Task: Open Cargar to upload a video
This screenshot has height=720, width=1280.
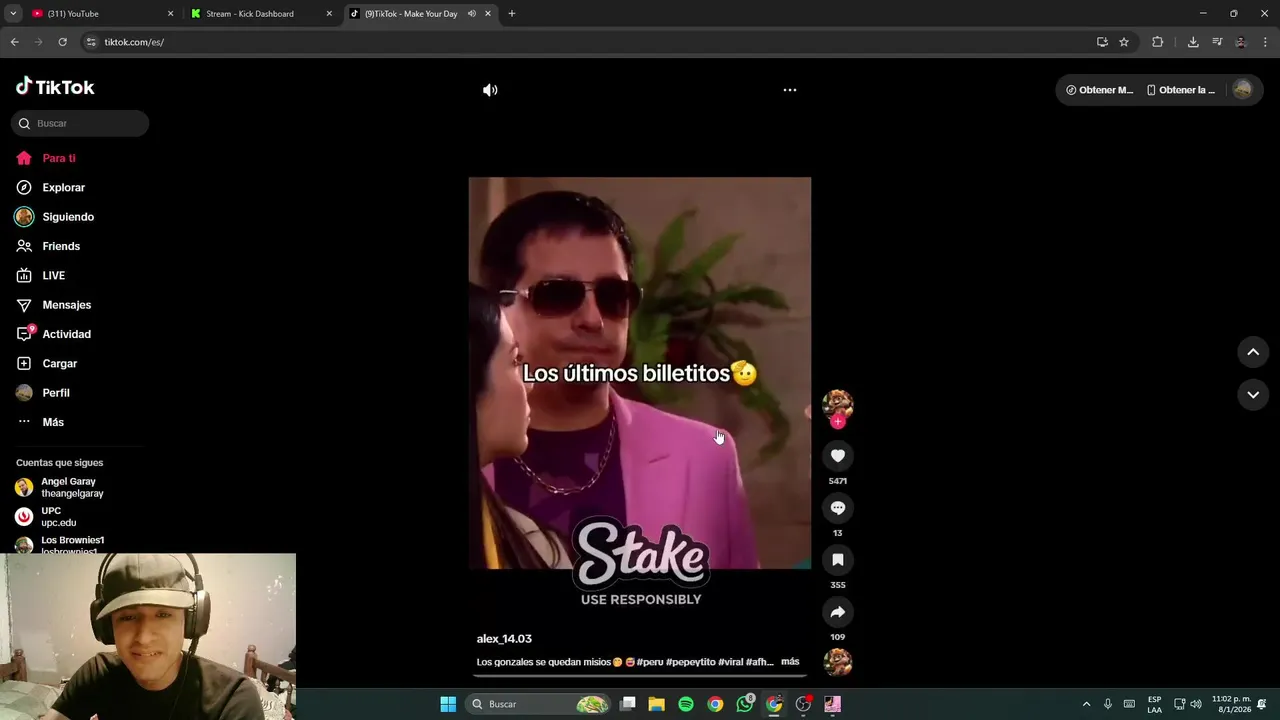Action: click(x=59, y=363)
